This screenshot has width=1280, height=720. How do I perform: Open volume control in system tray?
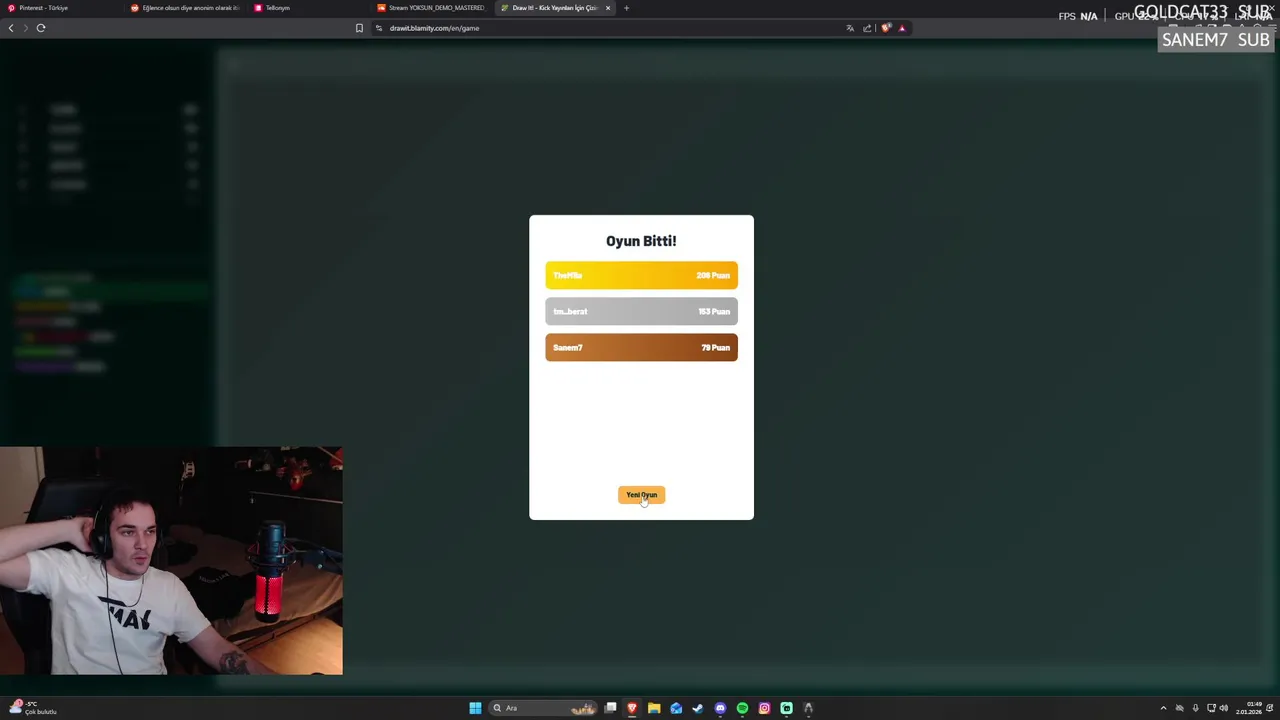point(1224,708)
